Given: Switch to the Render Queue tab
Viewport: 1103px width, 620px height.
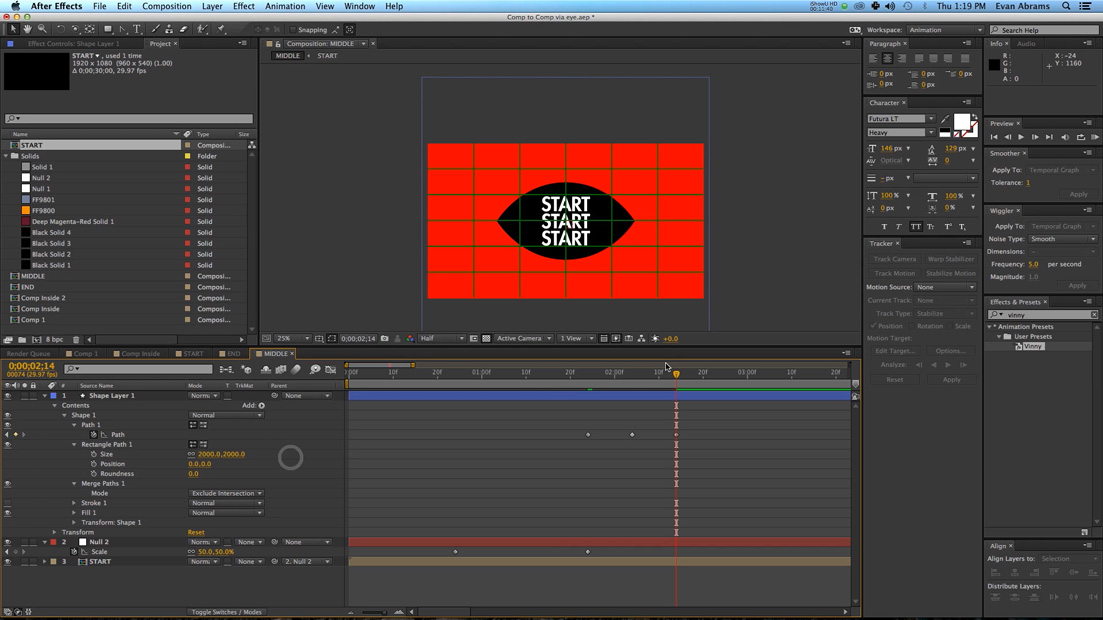Looking at the screenshot, I should [28, 353].
